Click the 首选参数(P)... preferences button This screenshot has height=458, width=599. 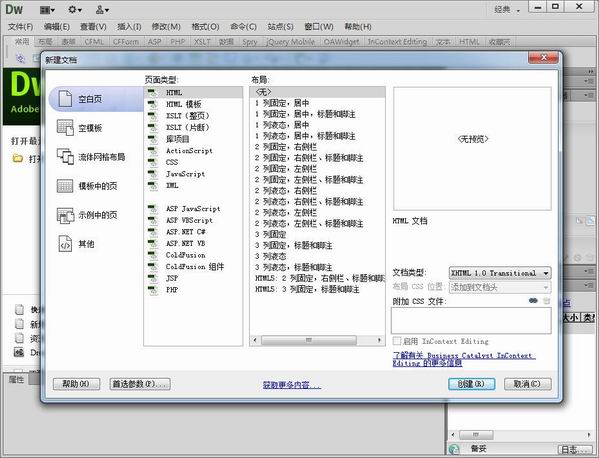point(140,384)
